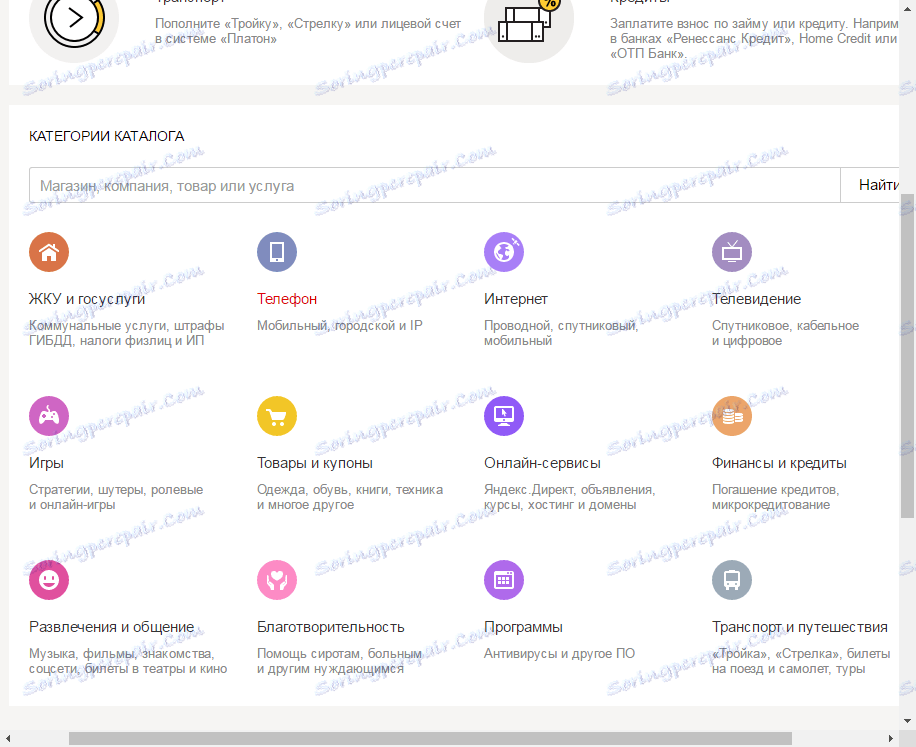Click the vertical scrollbar thumb
Image resolution: width=916 pixels, height=747 pixels.
[x=907, y=355]
